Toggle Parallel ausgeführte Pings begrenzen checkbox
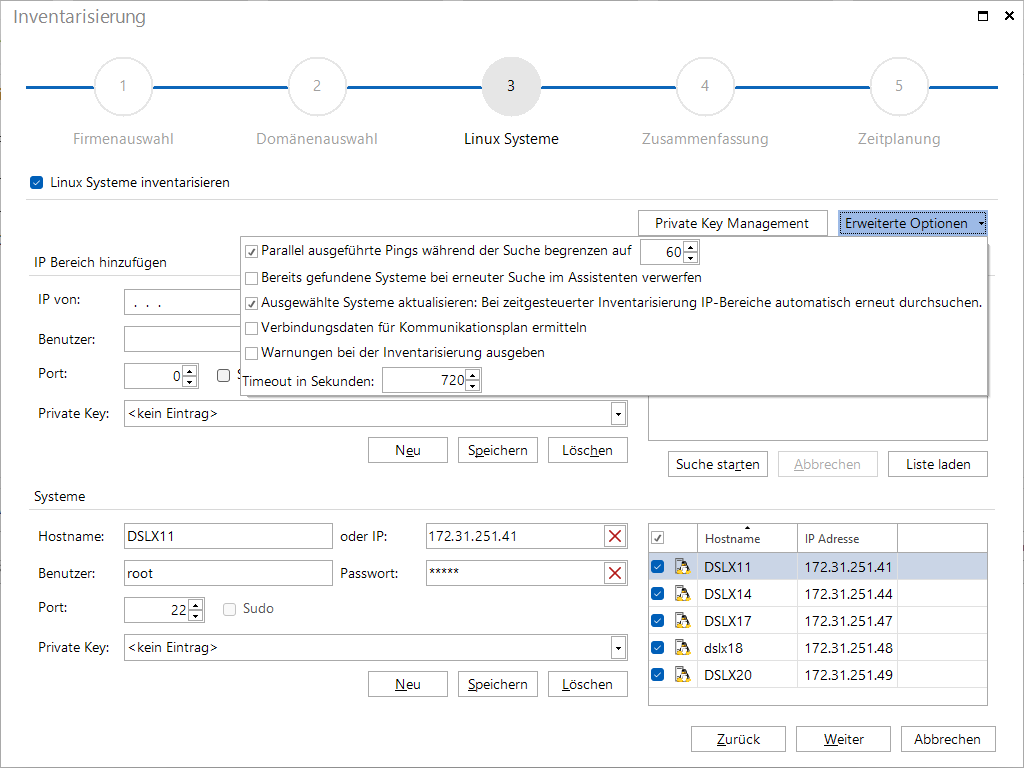 251,251
